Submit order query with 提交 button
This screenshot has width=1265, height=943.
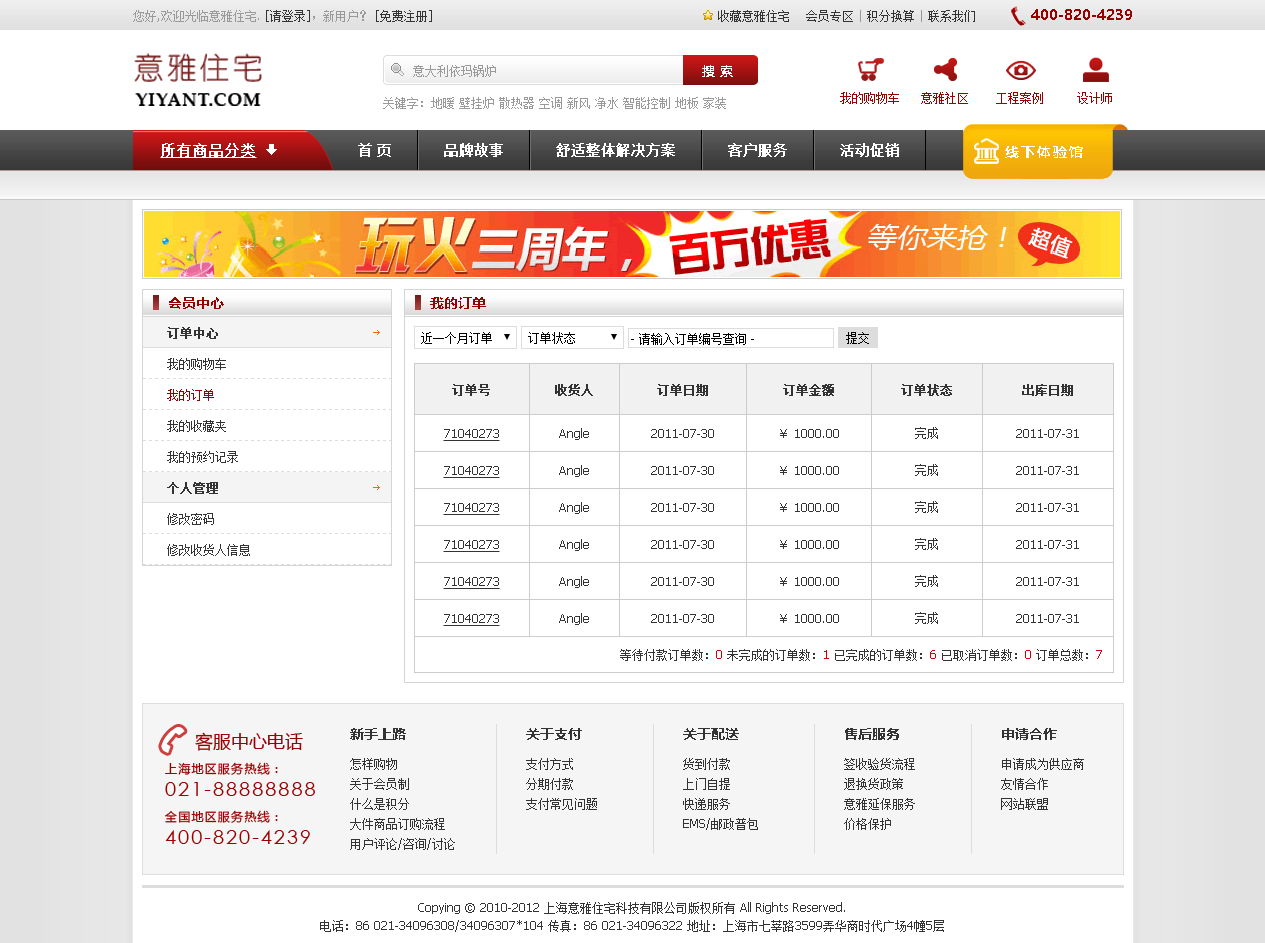(x=857, y=338)
